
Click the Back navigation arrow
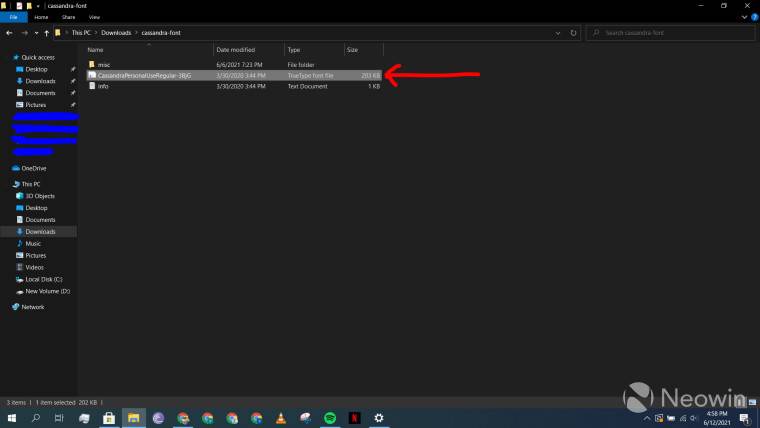point(9,33)
